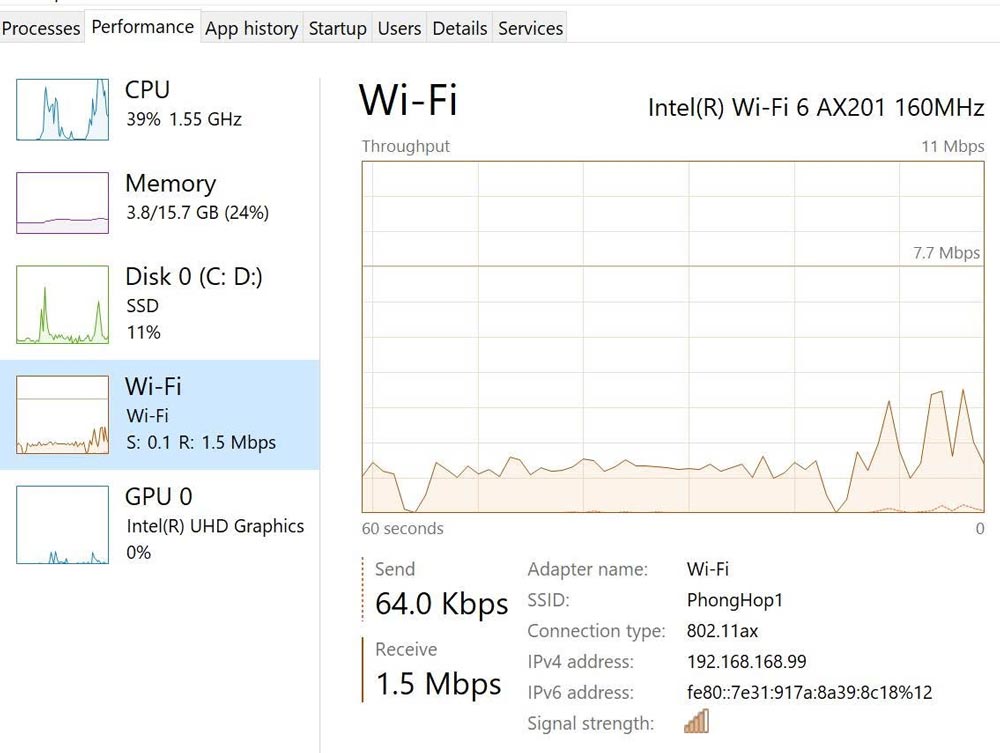This screenshot has width=1000, height=753.
Task: Click the signal strength bars icon
Action: 696,721
